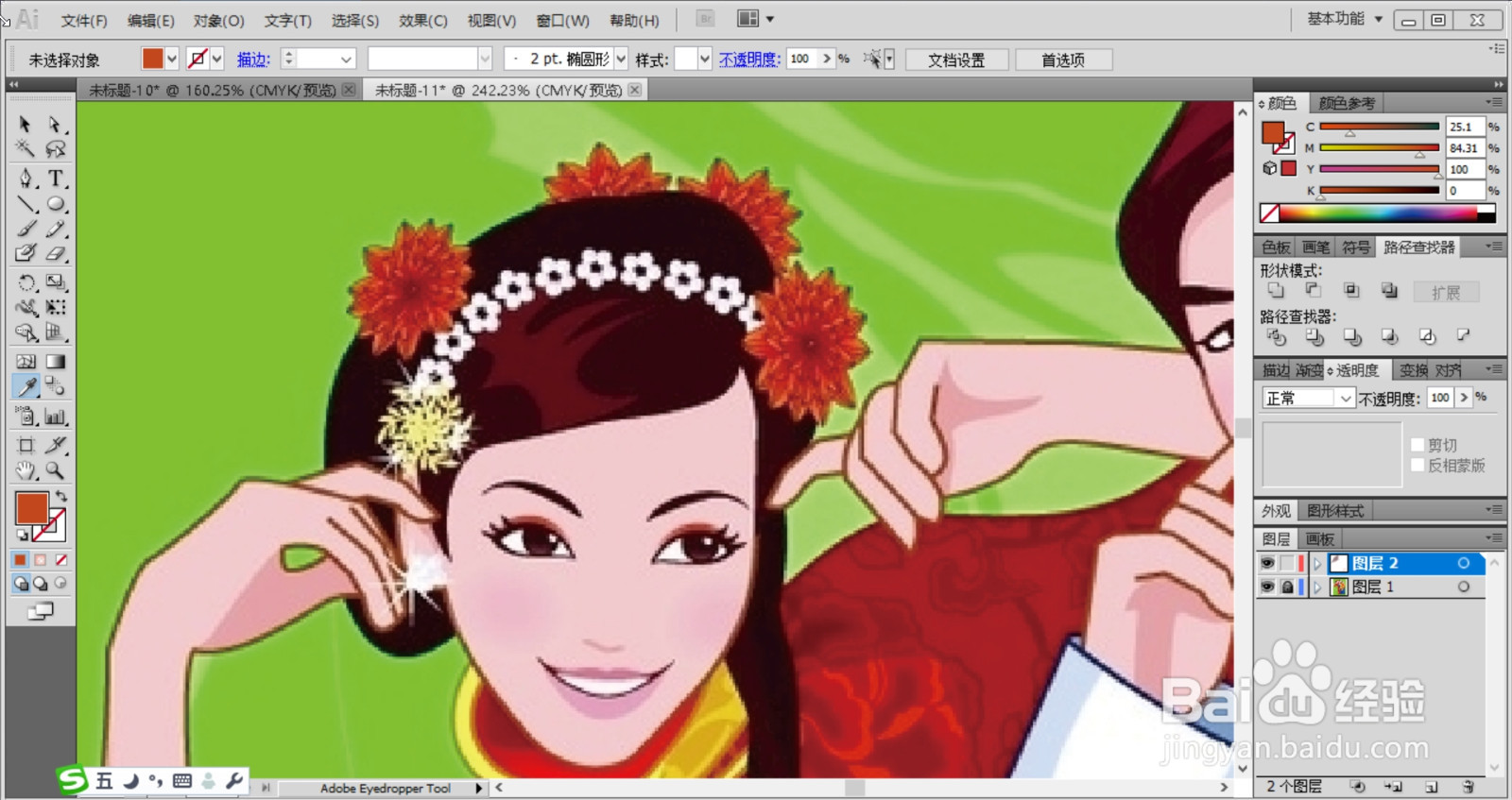Select the Type (T) tool
This screenshot has height=800, width=1512.
55,178
